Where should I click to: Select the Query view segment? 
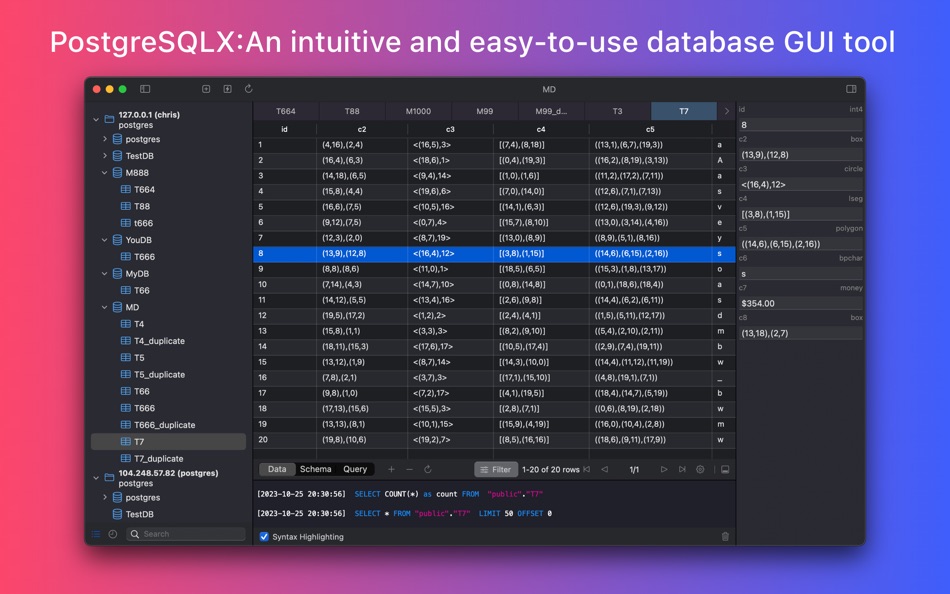pyautogui.click(x=355, y=470)
